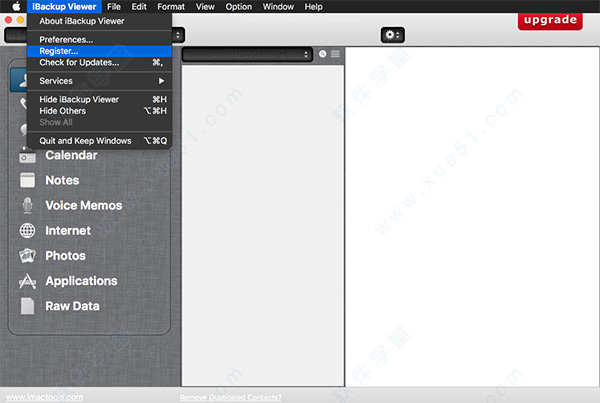This screenshot has width=600, height=403.
Task: Select the Applications label
Action: (x=82, y=281)
